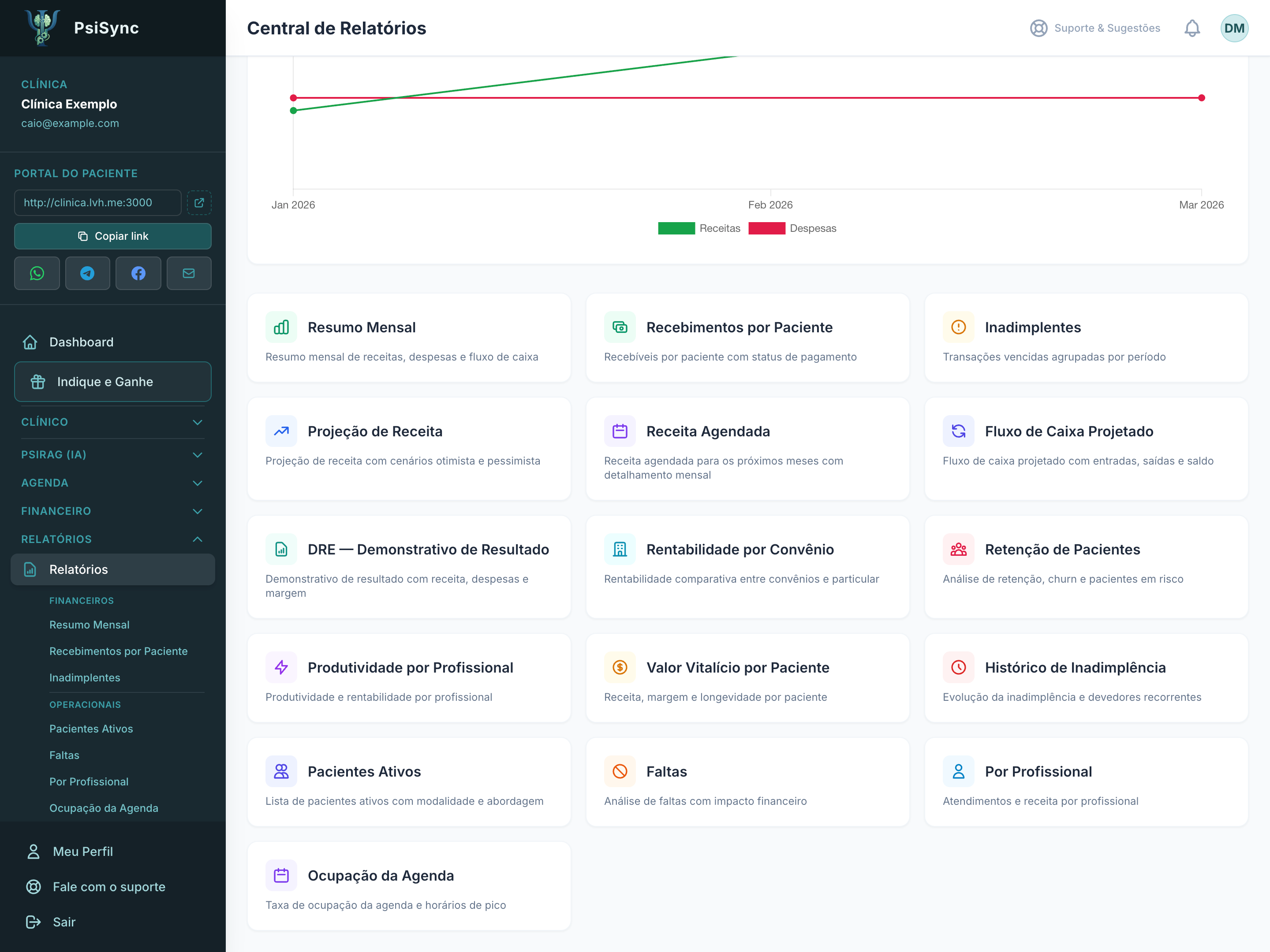1270x952 pixels.
Task: Click the Faltas prohibited icon
Action: [x=620, y=771]
